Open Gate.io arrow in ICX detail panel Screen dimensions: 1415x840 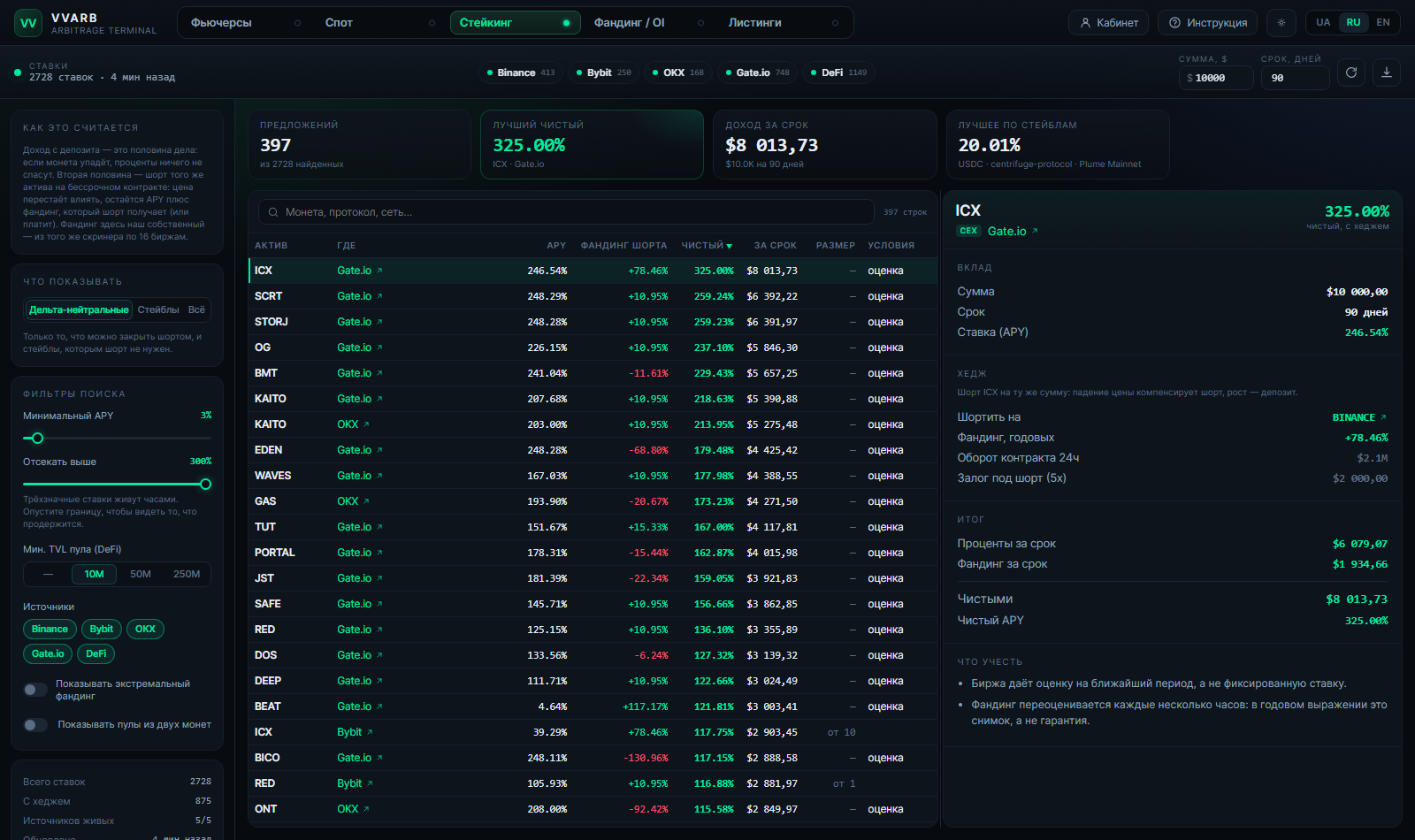(1035, 231)
